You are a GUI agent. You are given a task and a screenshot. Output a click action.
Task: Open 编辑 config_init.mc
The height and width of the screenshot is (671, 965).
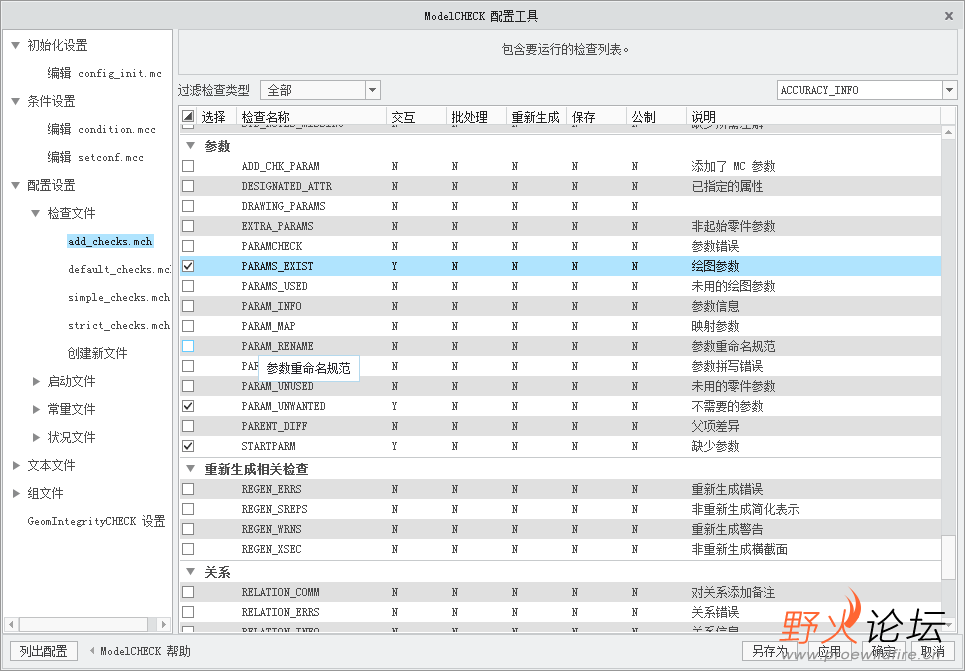pyautogui.click(x=105, y=73)
